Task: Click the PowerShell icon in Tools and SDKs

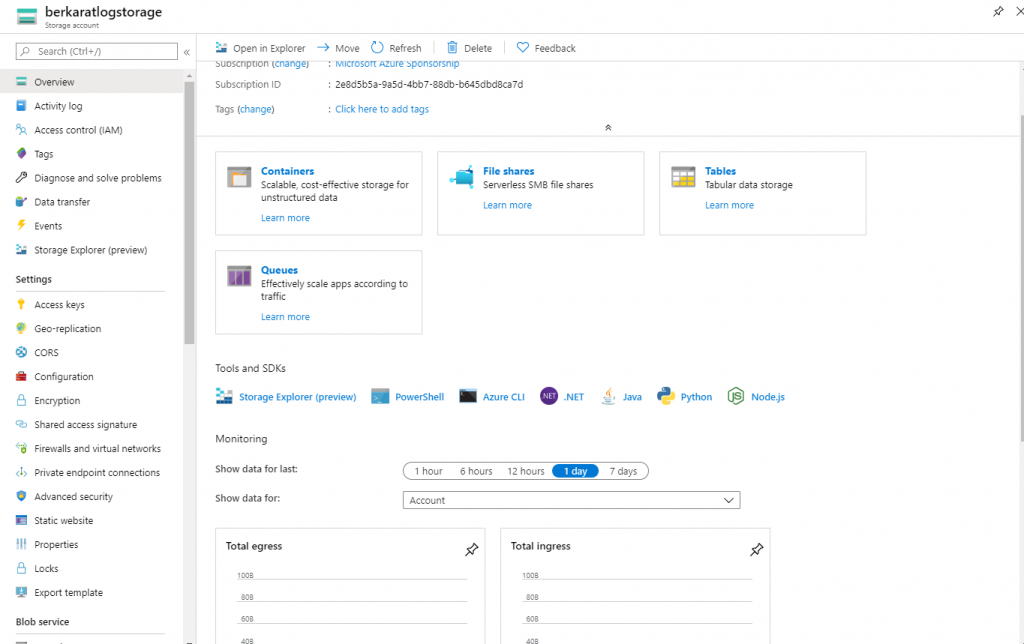Action: pos(380,396)
